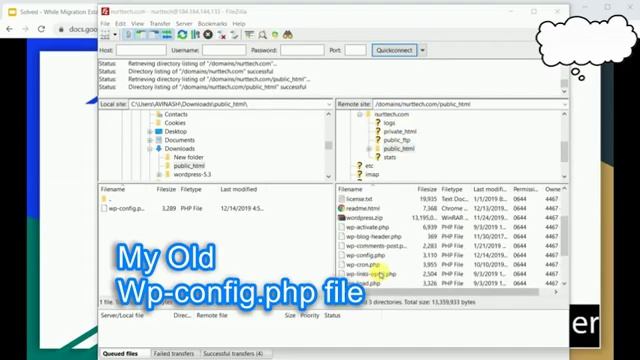Click the license.txt file icon

[x=341, y=199]
